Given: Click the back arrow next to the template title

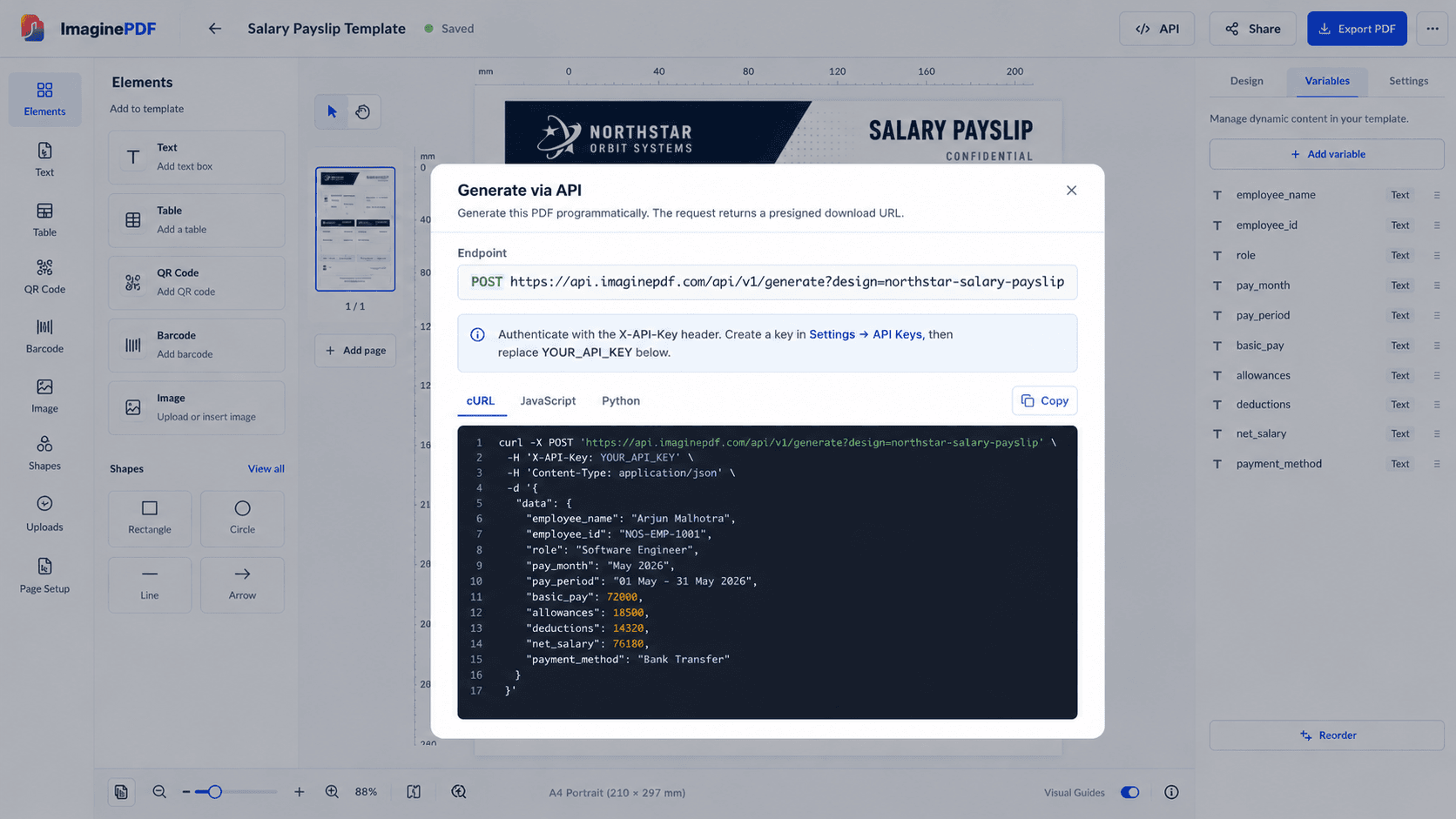Looking at the screenshot, I should 214,29.
